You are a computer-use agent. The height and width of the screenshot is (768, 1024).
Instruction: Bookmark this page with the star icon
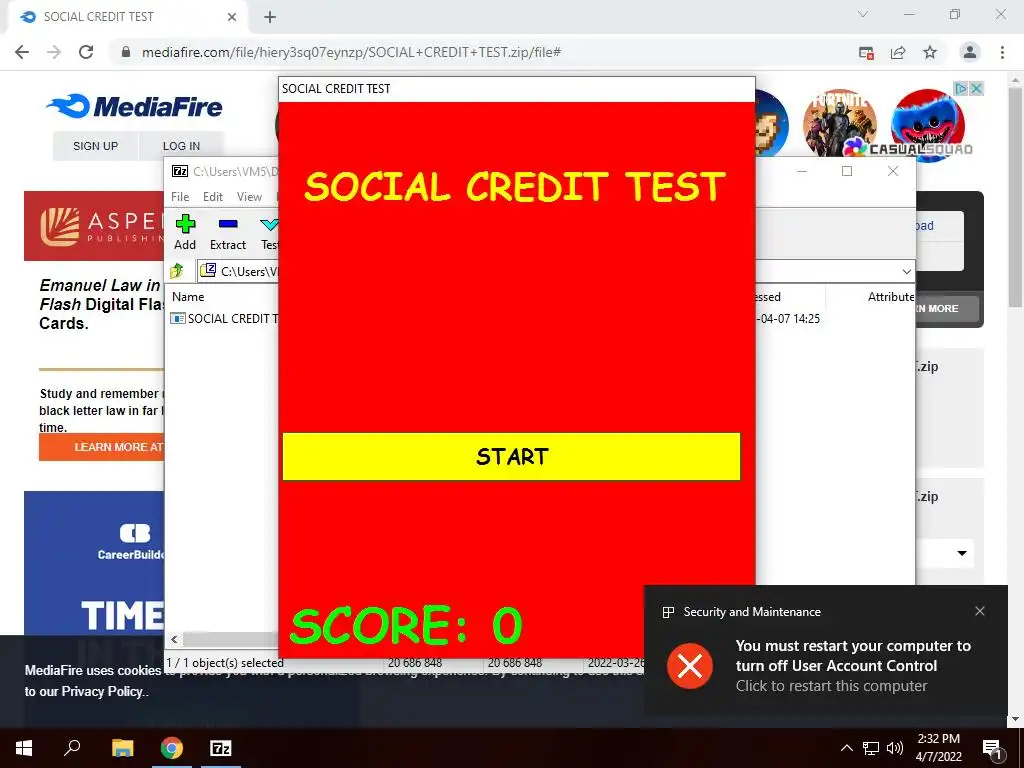930,53
